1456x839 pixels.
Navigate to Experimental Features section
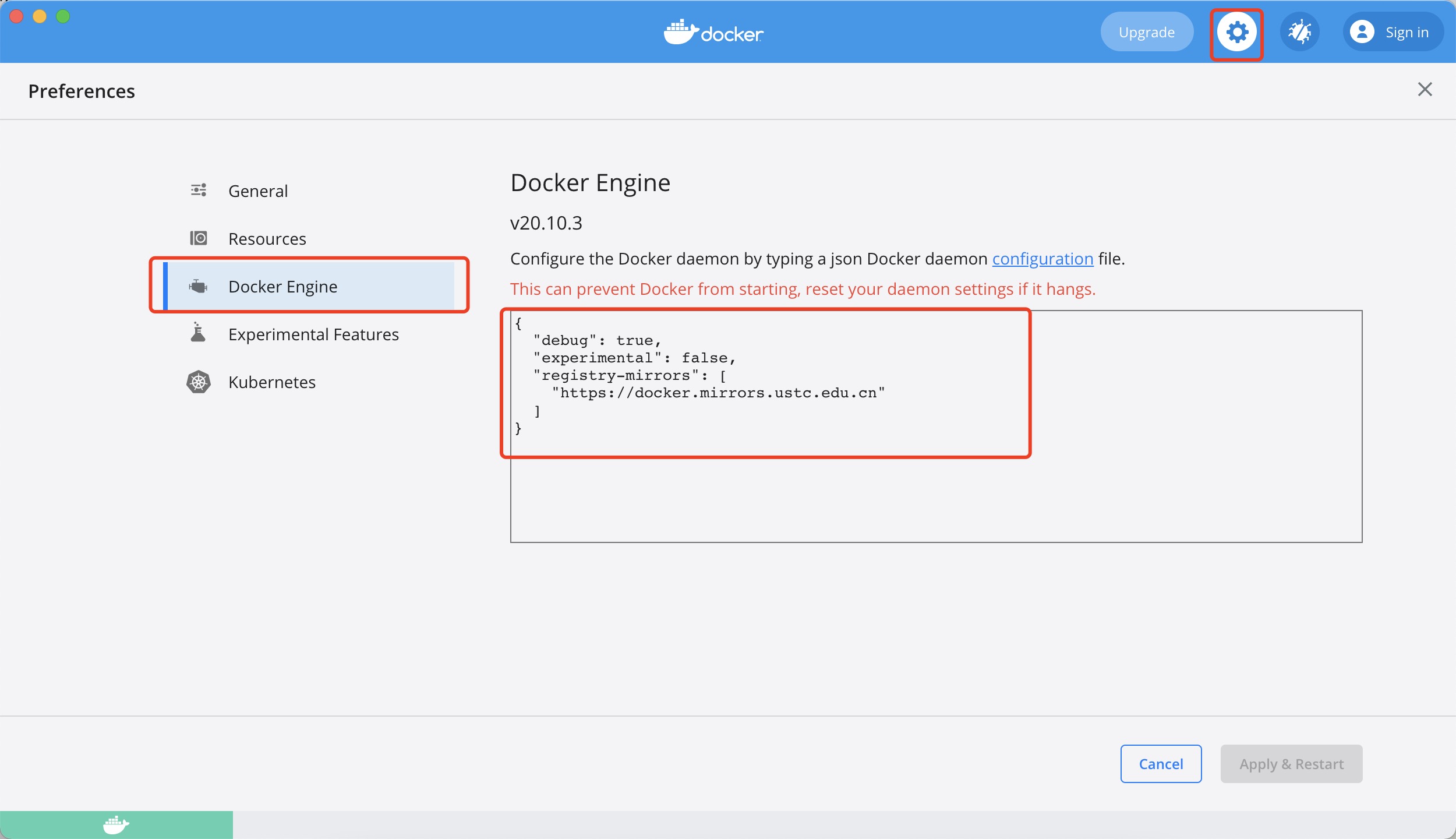(x=313, y=333)
